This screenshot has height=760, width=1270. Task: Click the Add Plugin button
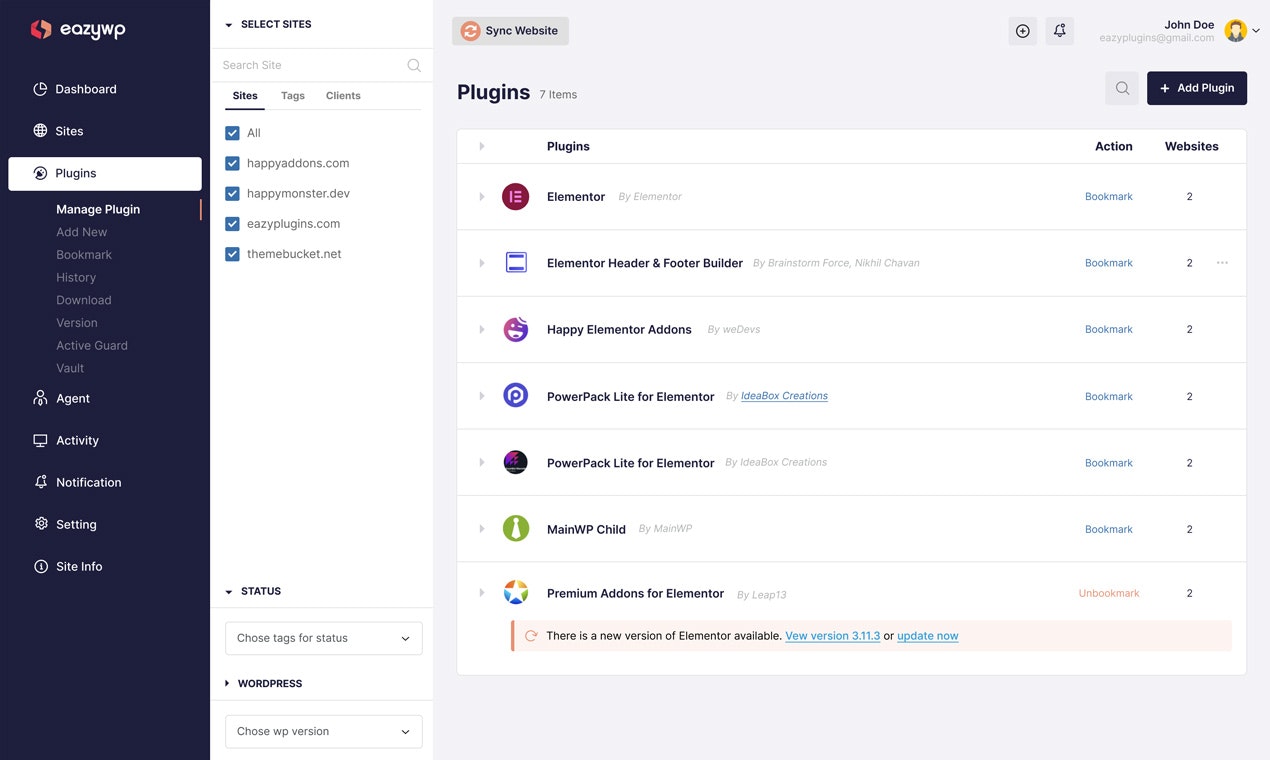coord(1197,88)
